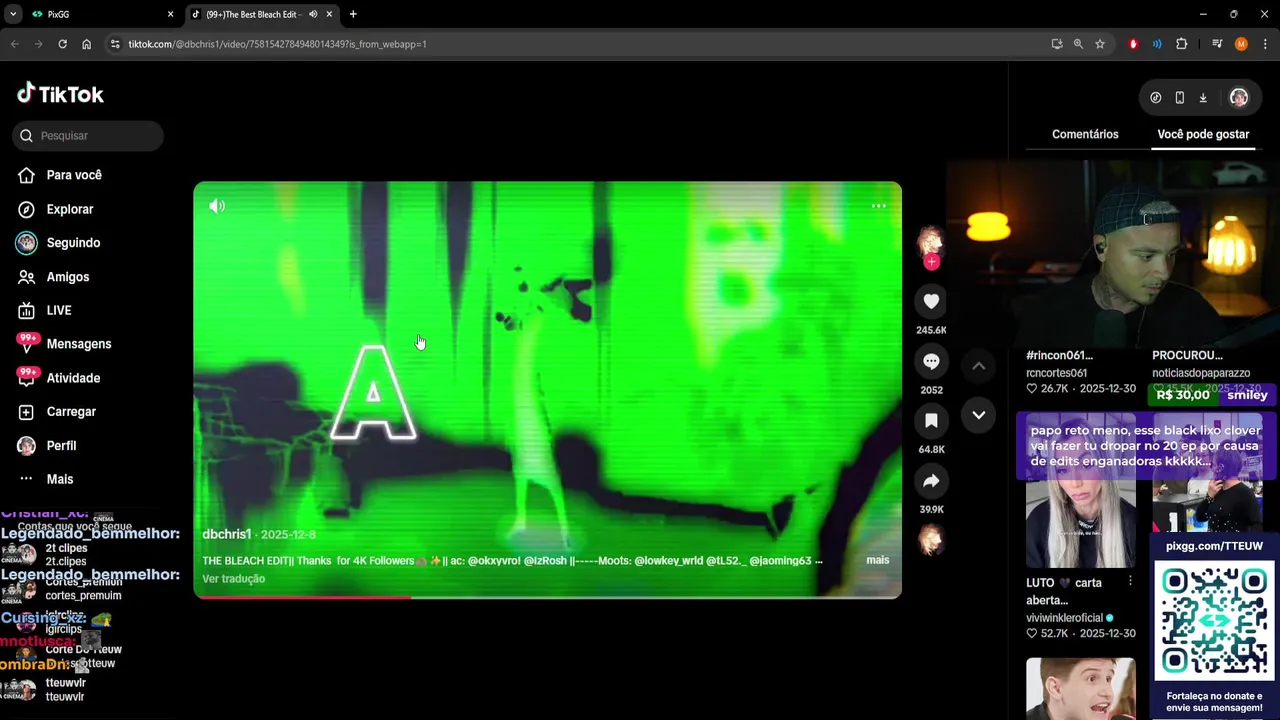Follow creator with red plus button

tap(931, 262)
